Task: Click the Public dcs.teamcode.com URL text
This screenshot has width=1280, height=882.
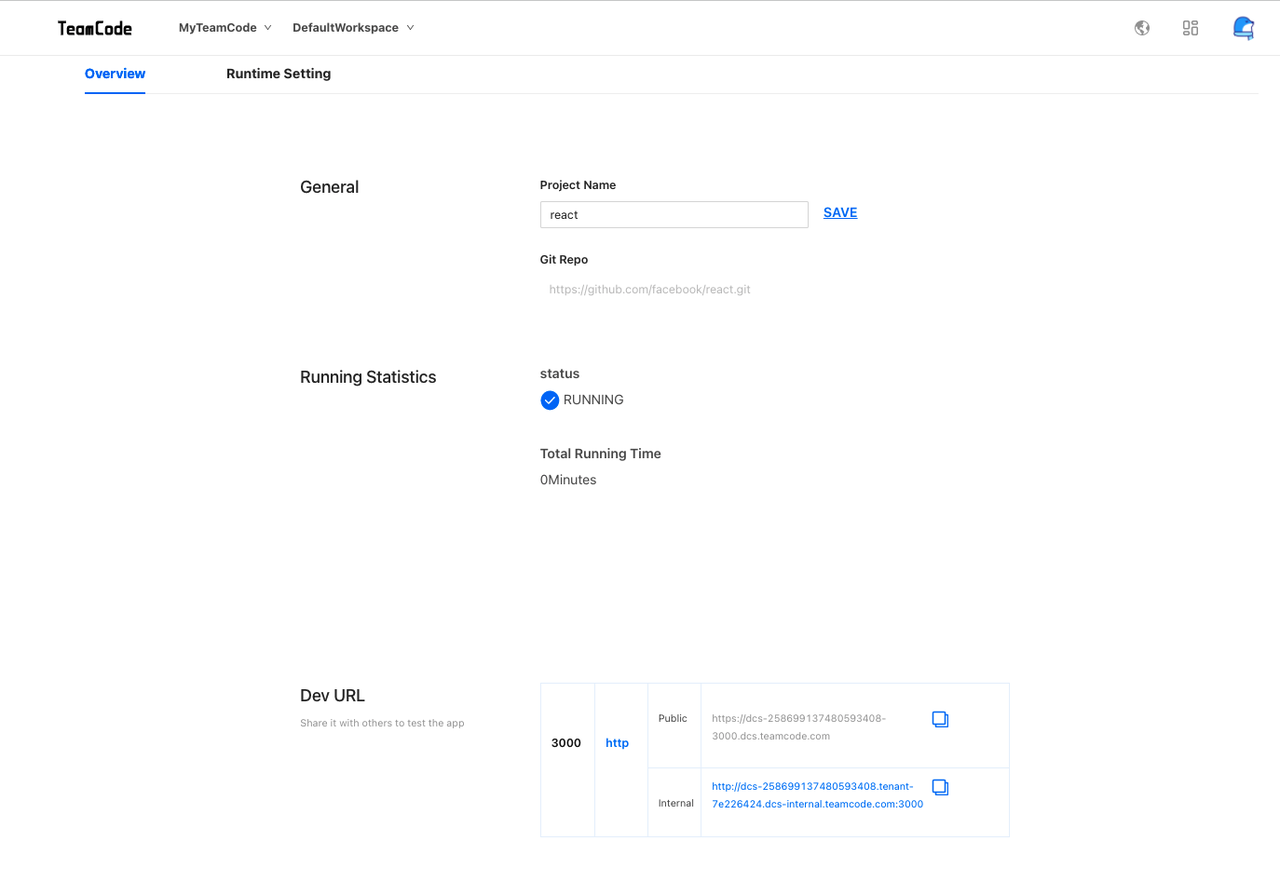Action: pyautogui.click(x=798, y=727)
